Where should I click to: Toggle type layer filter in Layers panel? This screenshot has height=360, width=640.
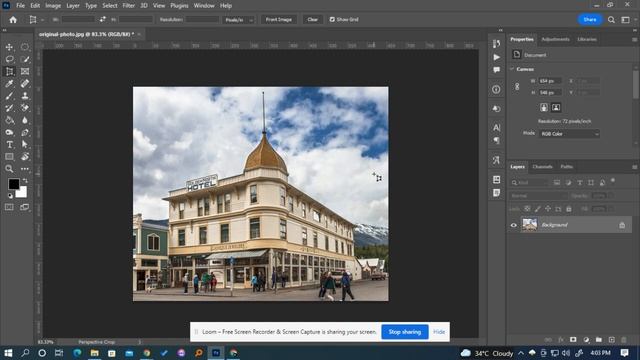pyautogui.click(x=580, y=183)
